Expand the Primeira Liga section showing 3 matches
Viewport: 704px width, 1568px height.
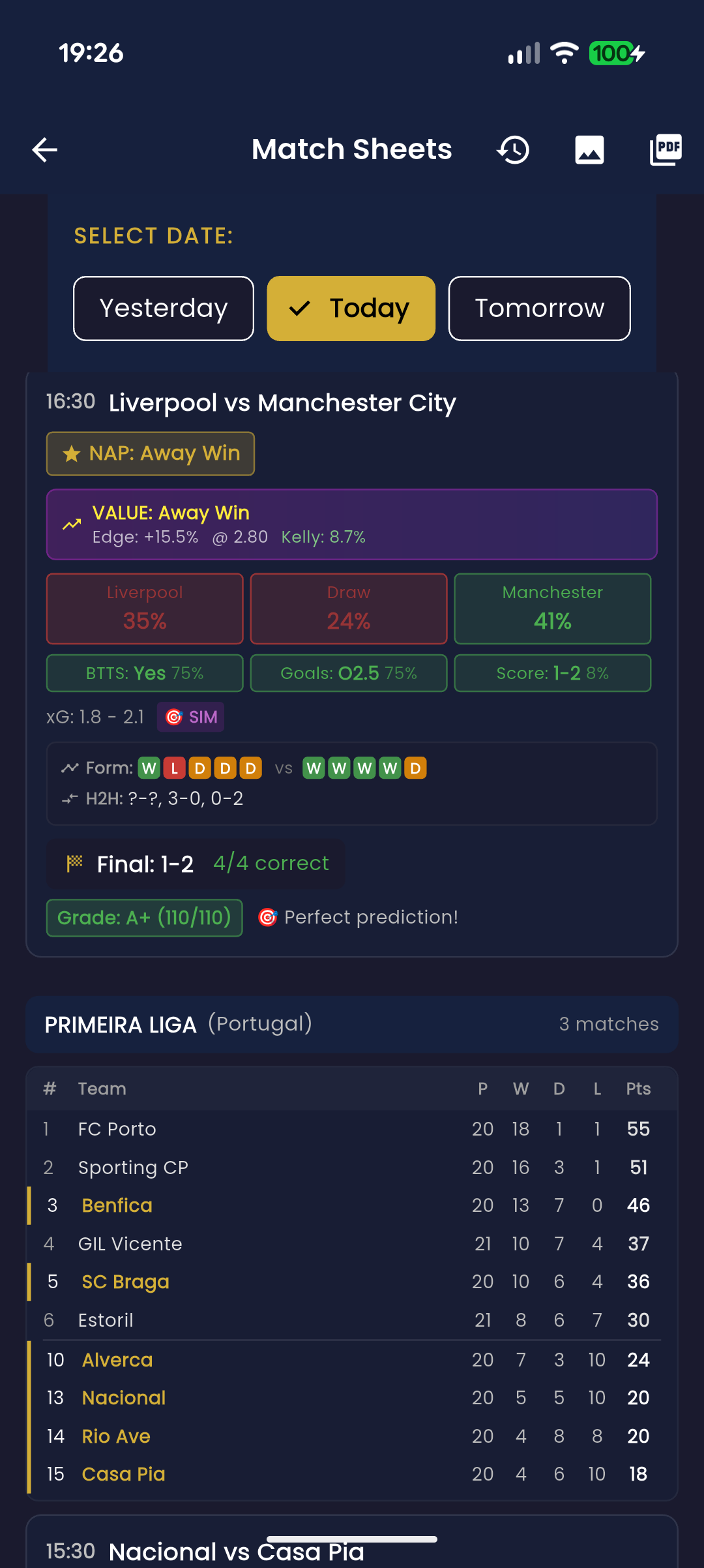(352, 1024)
